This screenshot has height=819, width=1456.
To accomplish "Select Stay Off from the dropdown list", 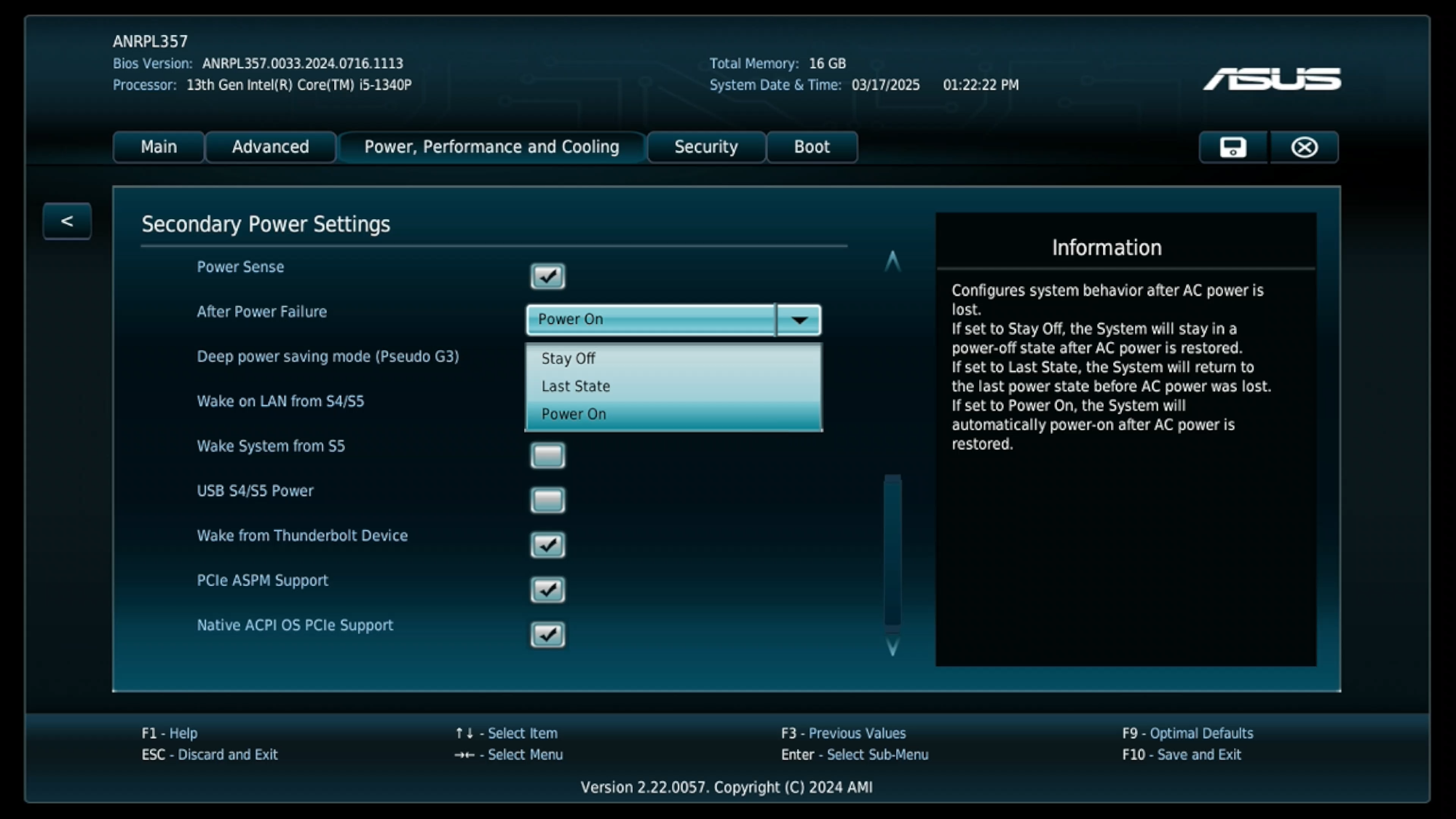I will click(673, 358).
